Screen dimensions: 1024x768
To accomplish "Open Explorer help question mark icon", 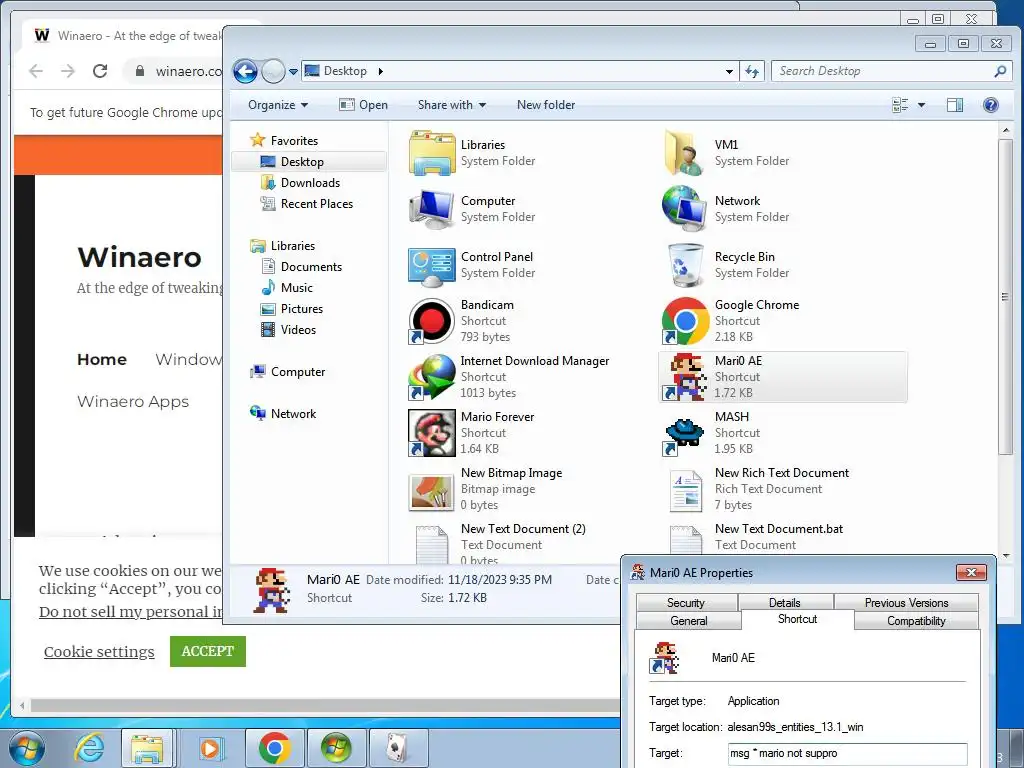I will (991, 105).
